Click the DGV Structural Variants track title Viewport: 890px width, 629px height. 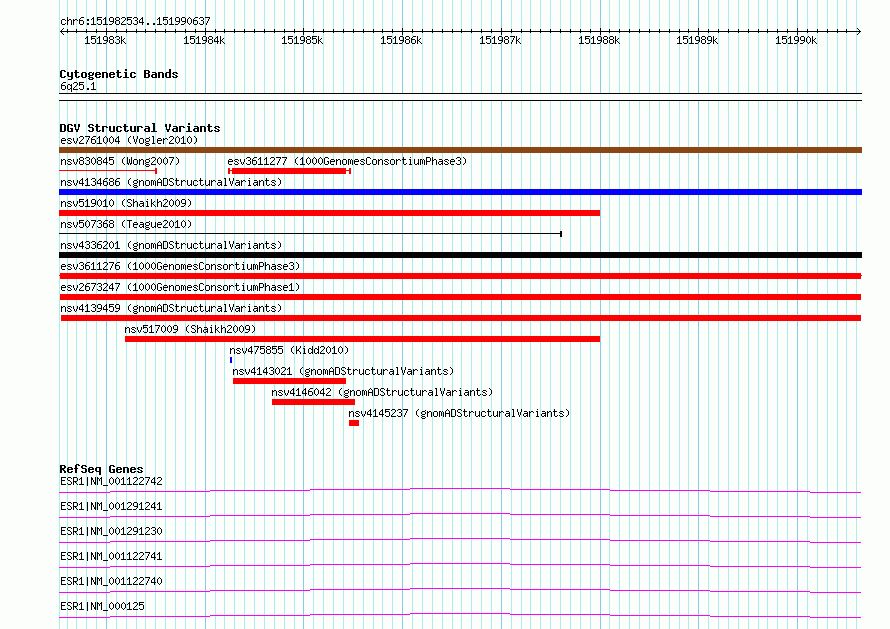click(140, 128)
